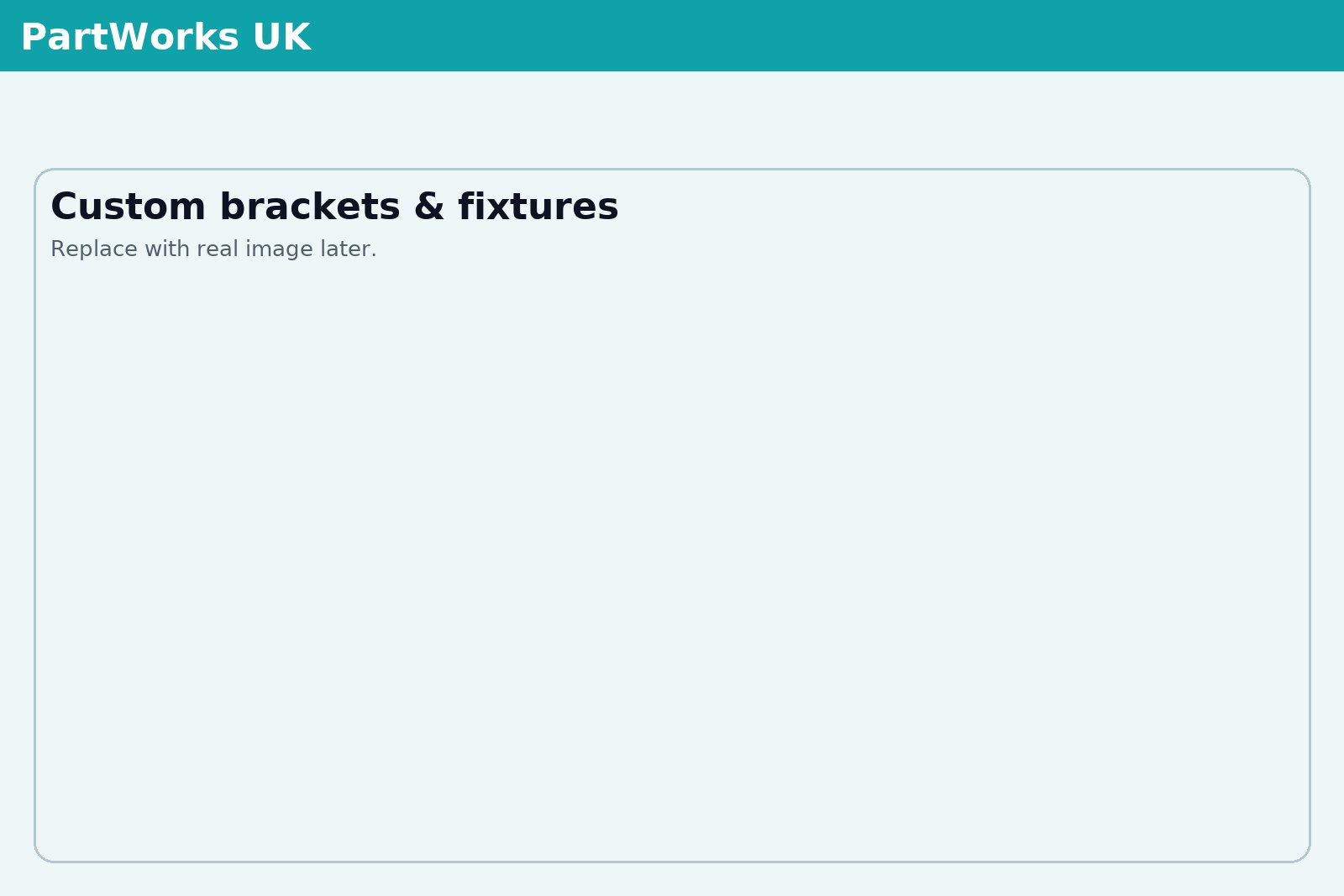
Task: Open PartWorks UK home via header title
Action: (166, 36)
